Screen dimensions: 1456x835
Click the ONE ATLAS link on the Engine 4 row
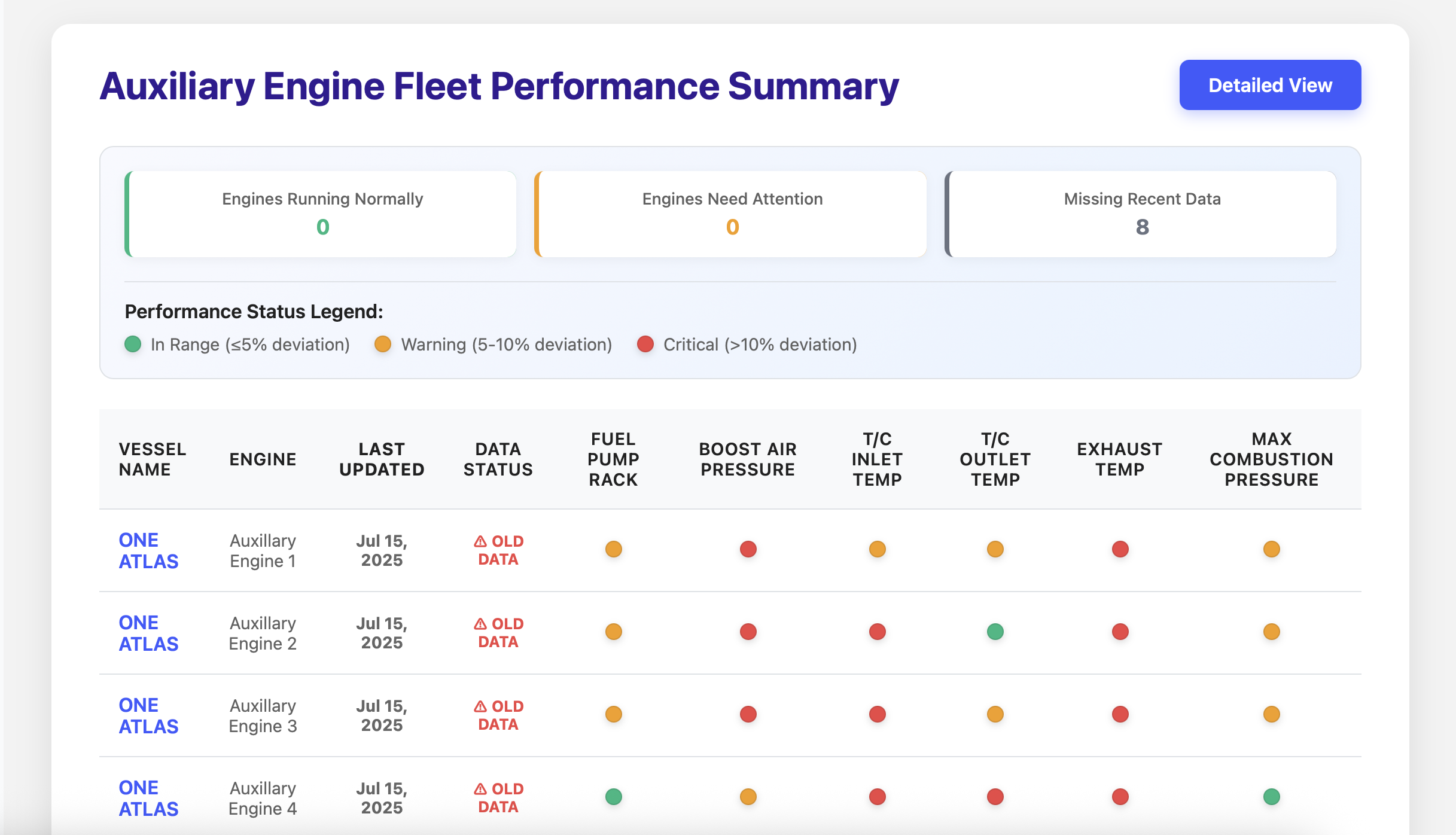click(148, 798)
